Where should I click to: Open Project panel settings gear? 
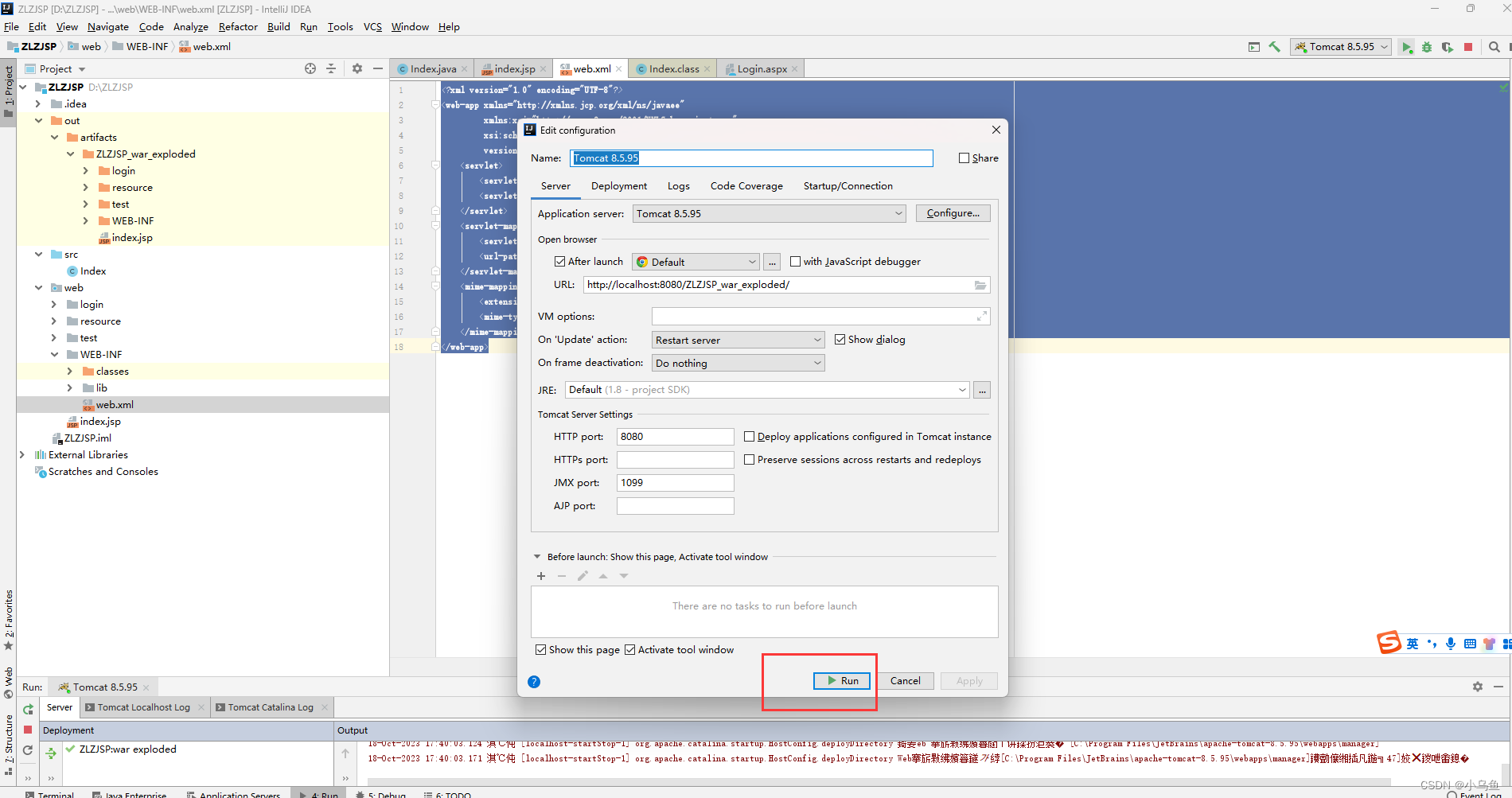click(357, 68)
